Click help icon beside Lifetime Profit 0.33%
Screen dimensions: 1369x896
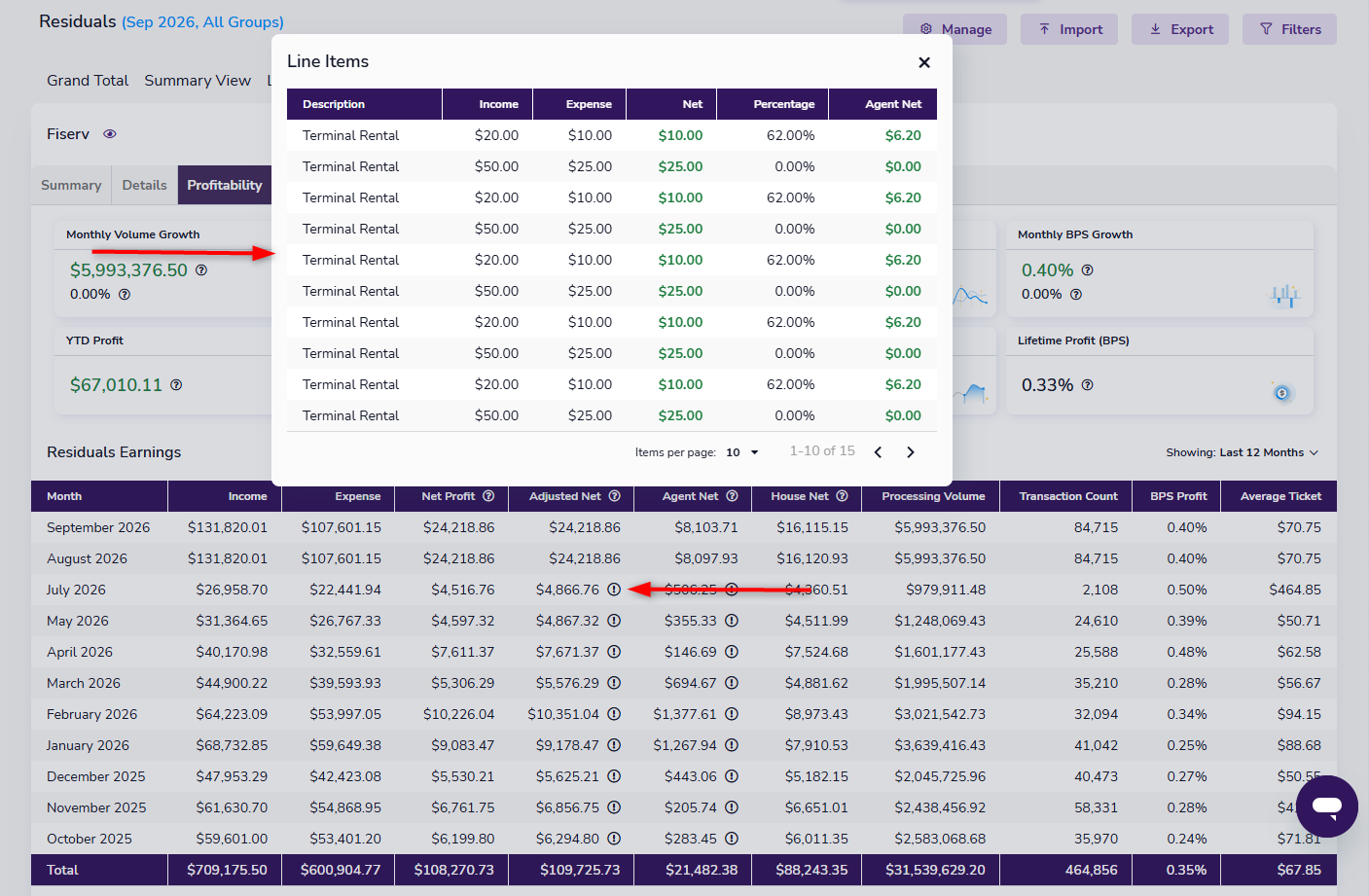(1088, 385)
